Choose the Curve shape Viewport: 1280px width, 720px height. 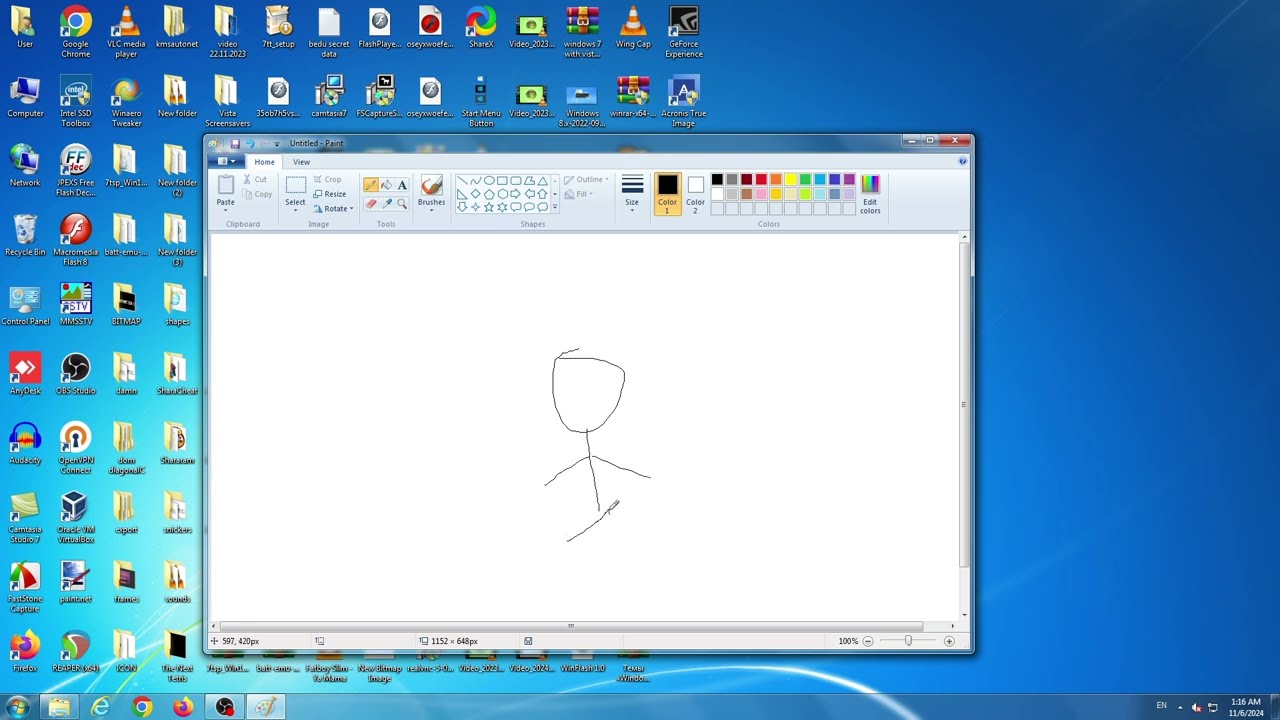click(x=475, y=181)
